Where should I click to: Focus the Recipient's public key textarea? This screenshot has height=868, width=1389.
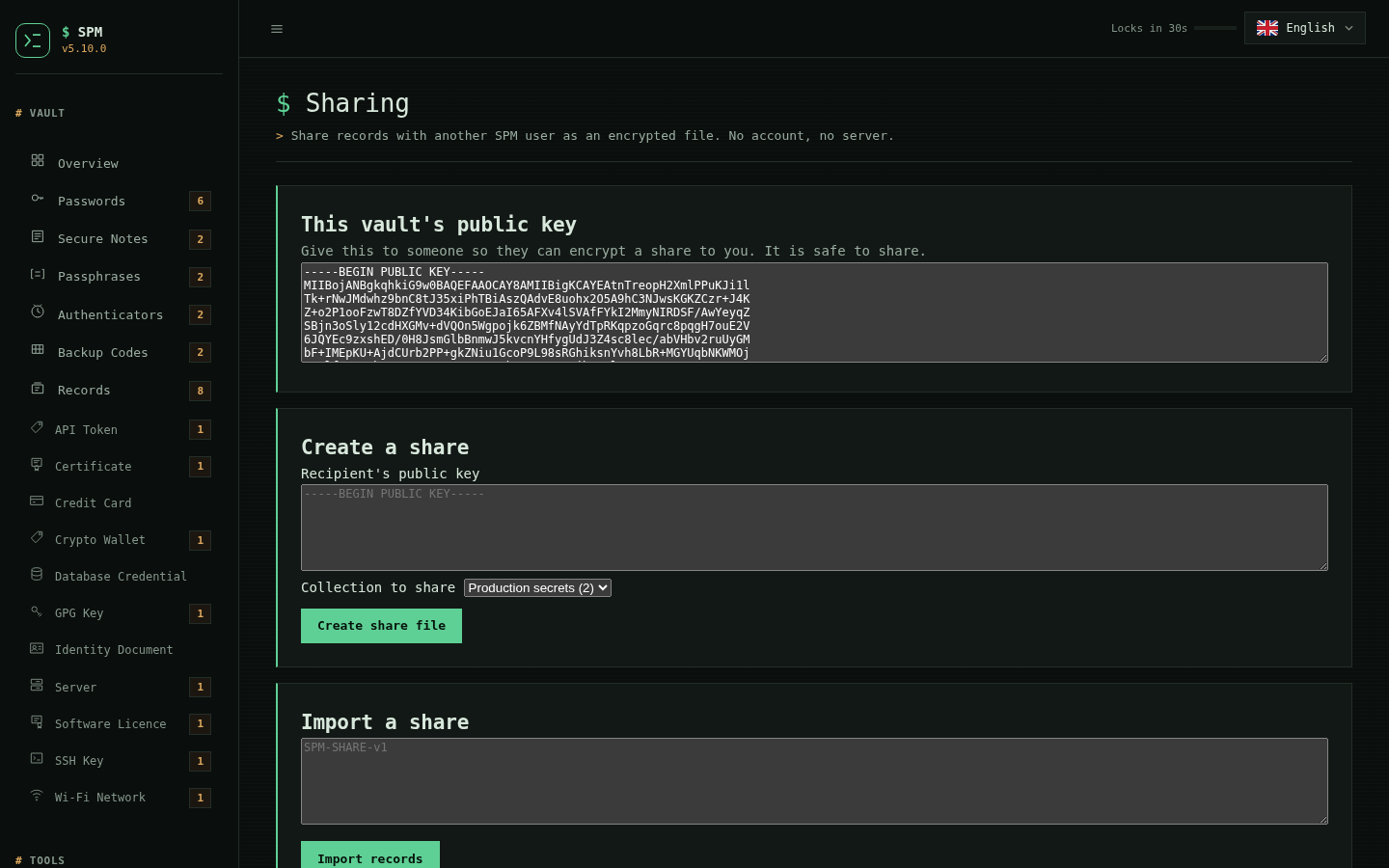(814, 528)
